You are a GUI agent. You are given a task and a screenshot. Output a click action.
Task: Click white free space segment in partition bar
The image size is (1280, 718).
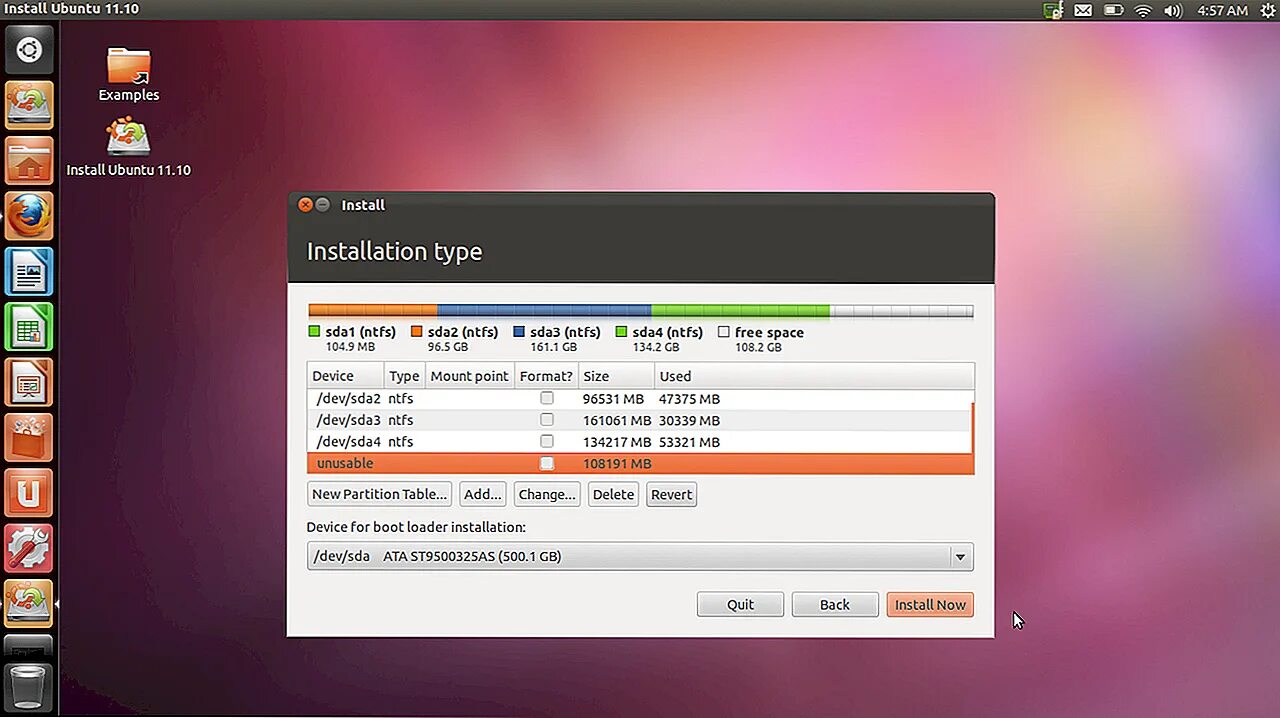click(901, 311)
